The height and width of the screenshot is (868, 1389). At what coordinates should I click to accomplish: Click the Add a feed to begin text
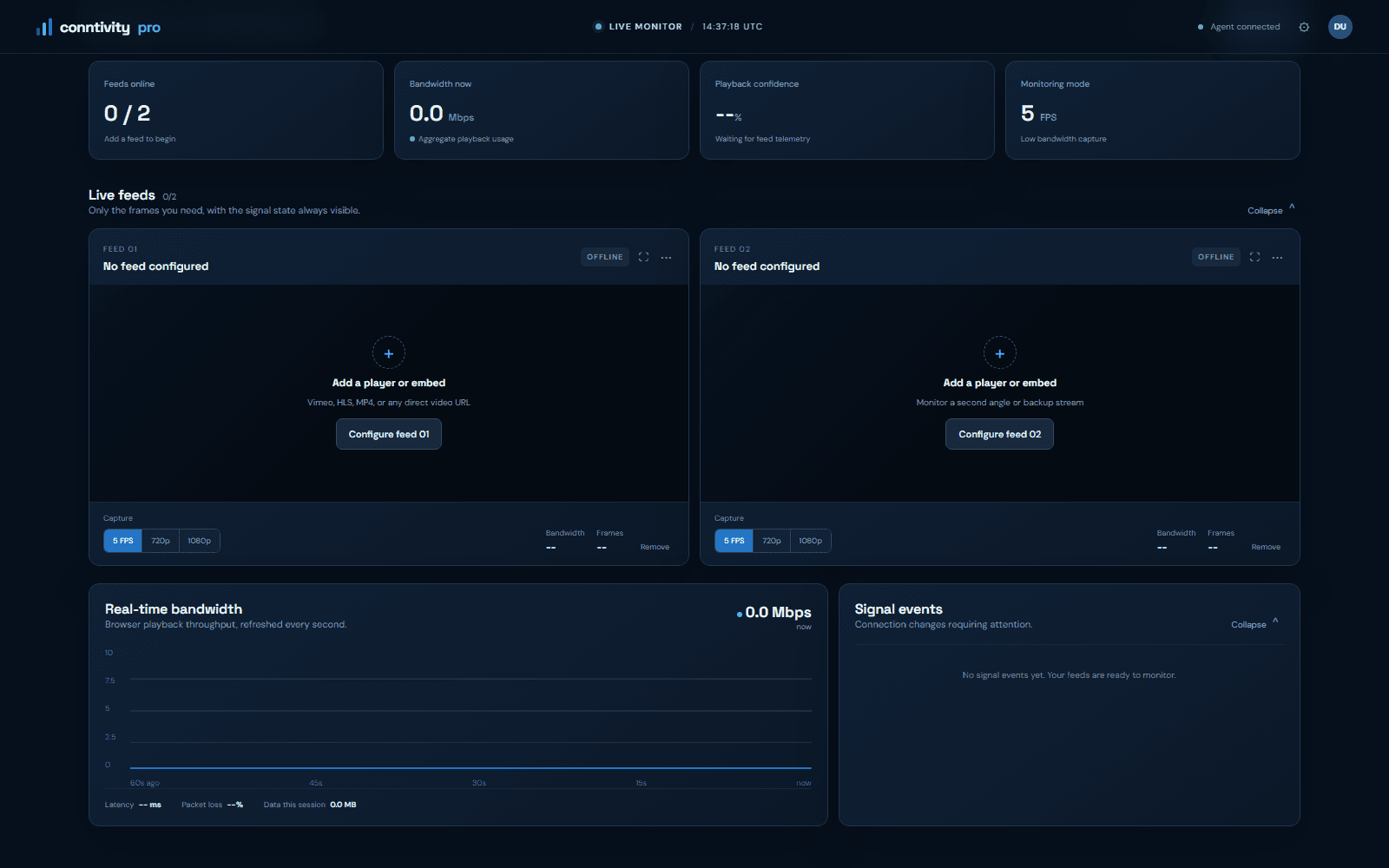tap(140, 139)
